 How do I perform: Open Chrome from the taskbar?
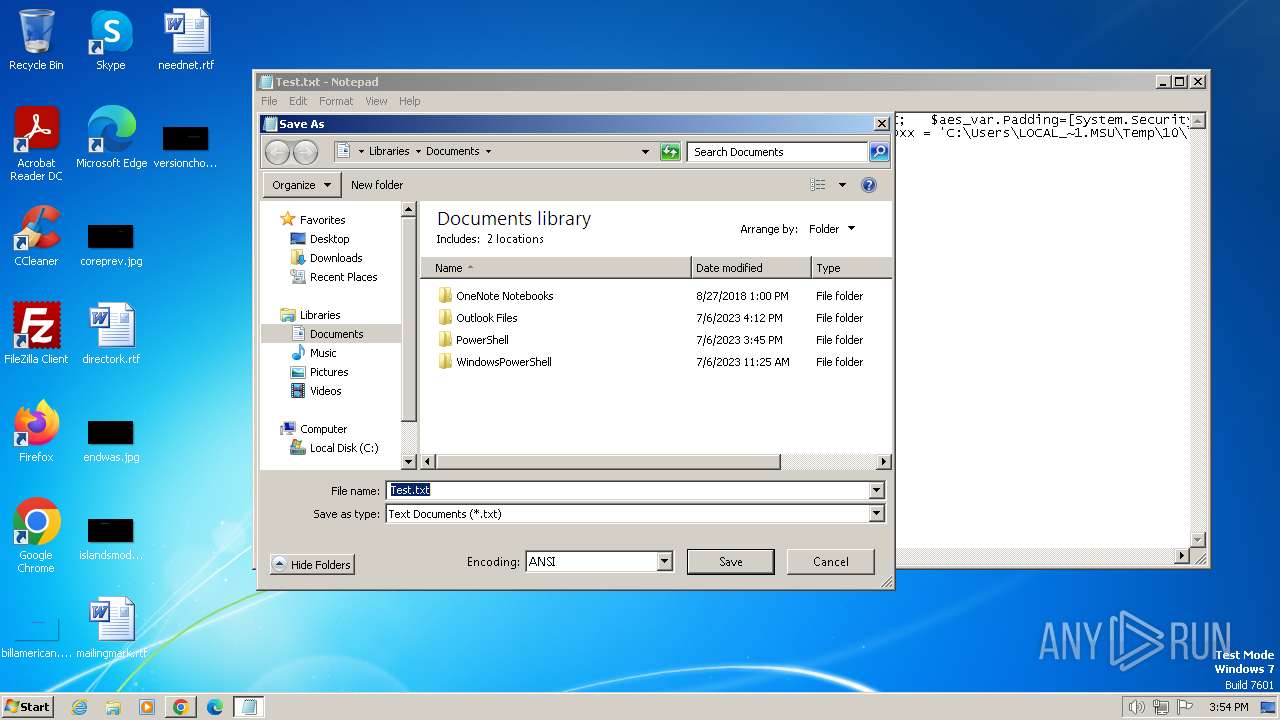(x=181, y=707)
